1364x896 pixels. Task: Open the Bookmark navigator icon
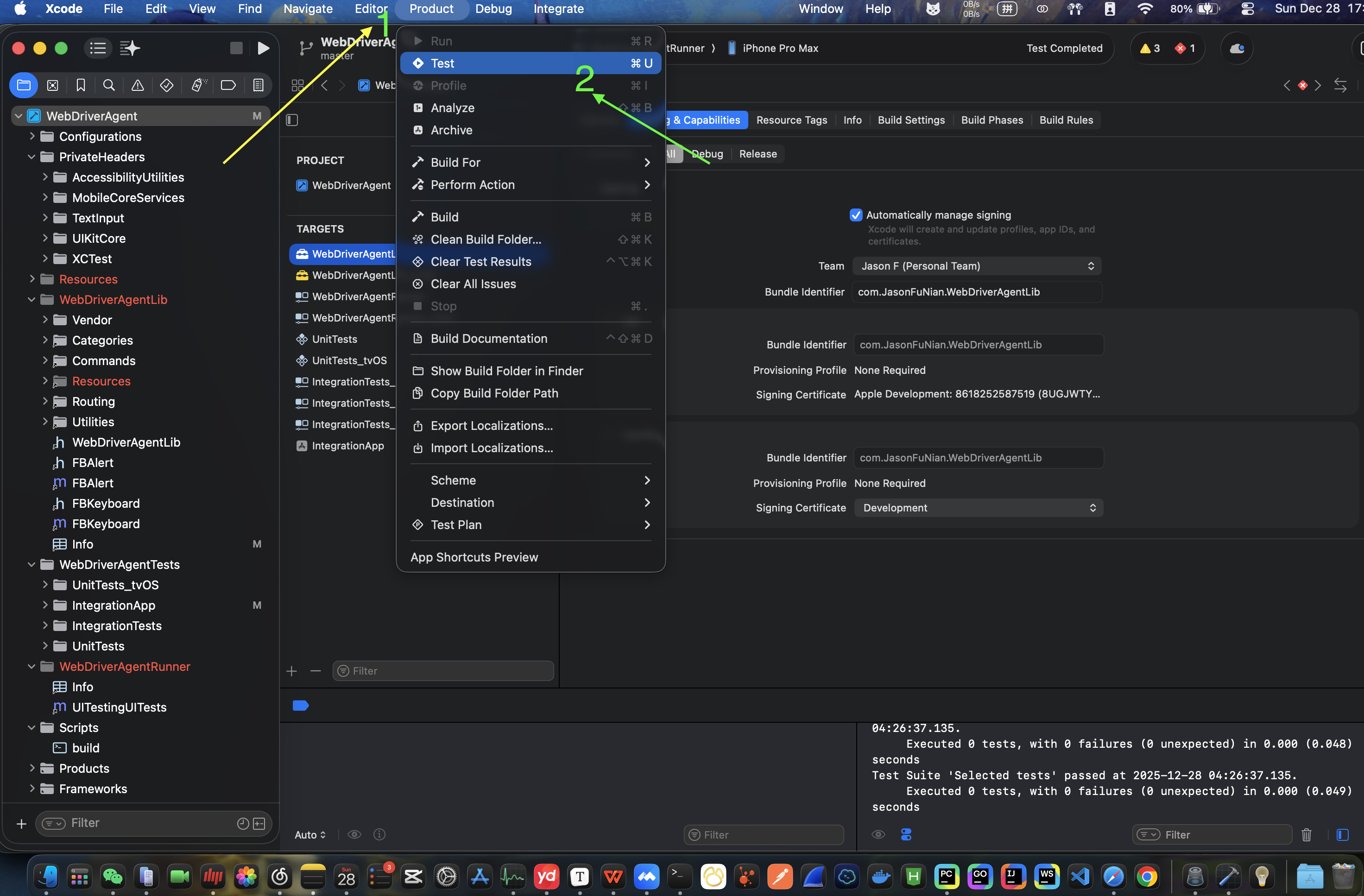pyautogui.click(x=81, y=85)
